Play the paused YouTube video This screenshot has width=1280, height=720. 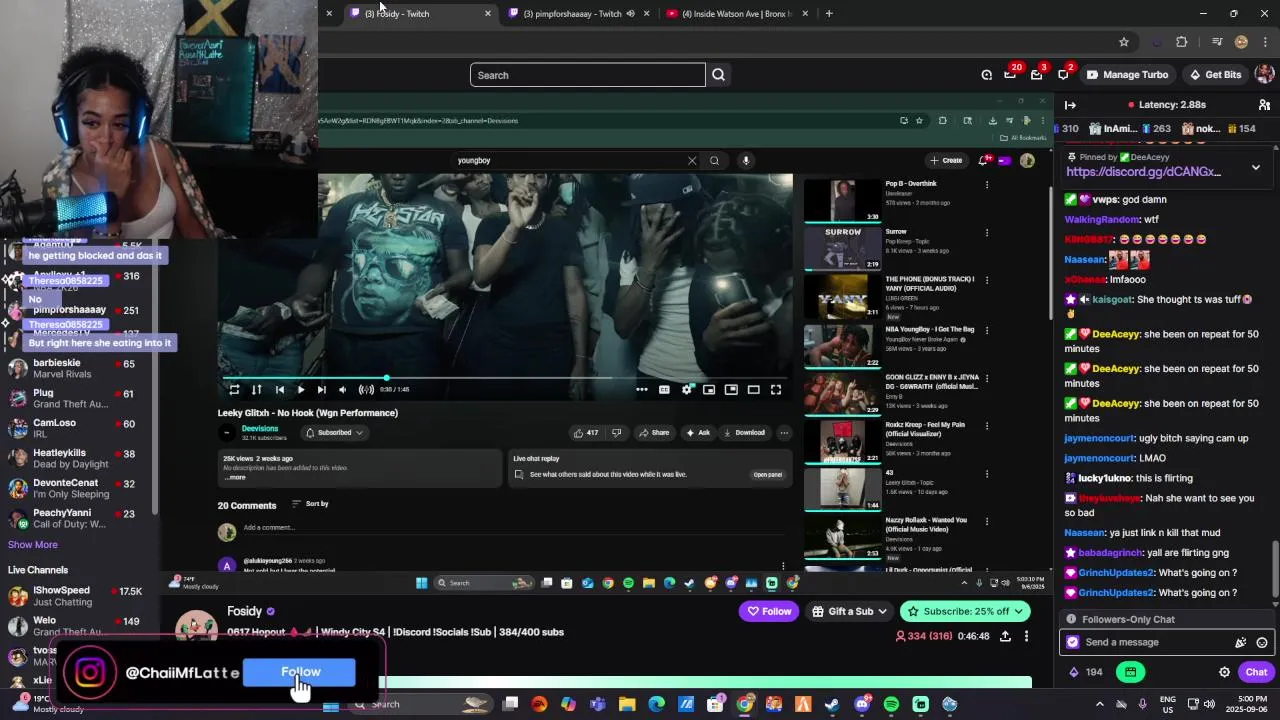click(300, 390)
